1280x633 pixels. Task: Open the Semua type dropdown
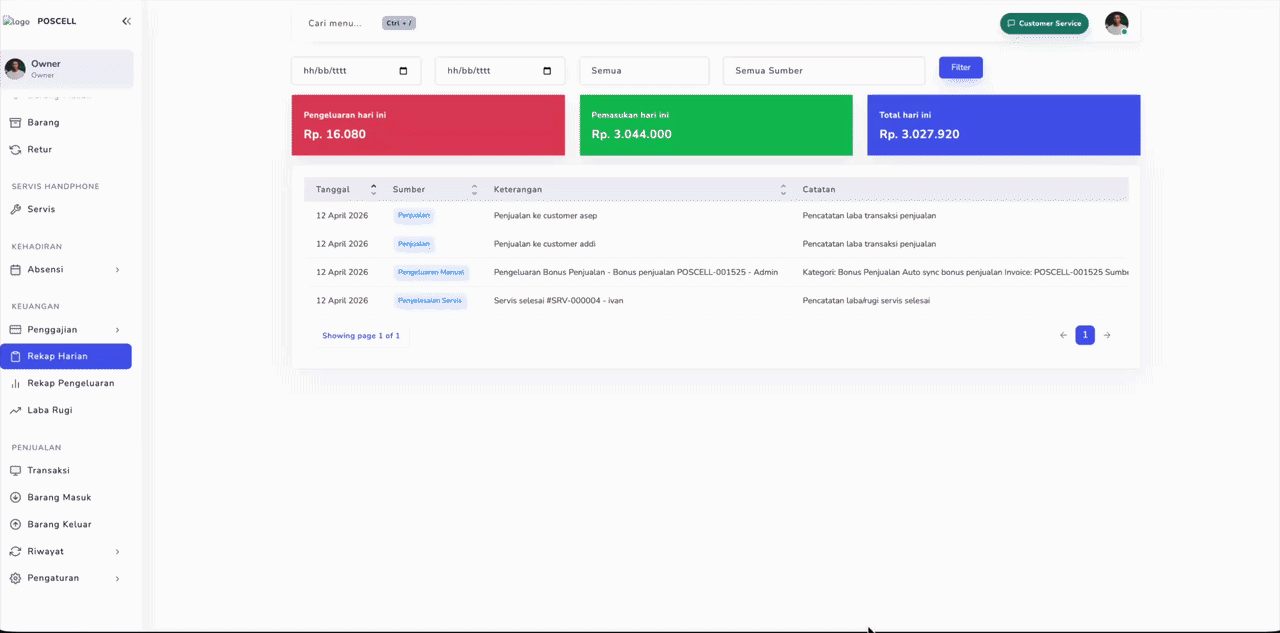[644, 71]
